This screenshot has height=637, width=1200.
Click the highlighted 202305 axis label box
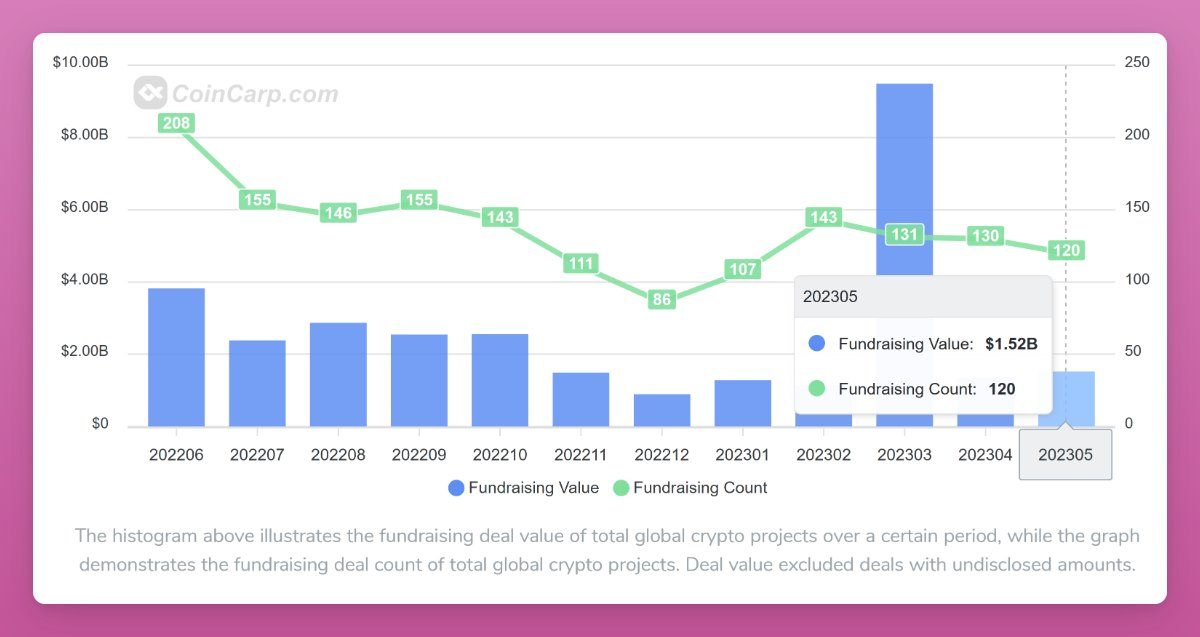click(x=1065, y=453)
